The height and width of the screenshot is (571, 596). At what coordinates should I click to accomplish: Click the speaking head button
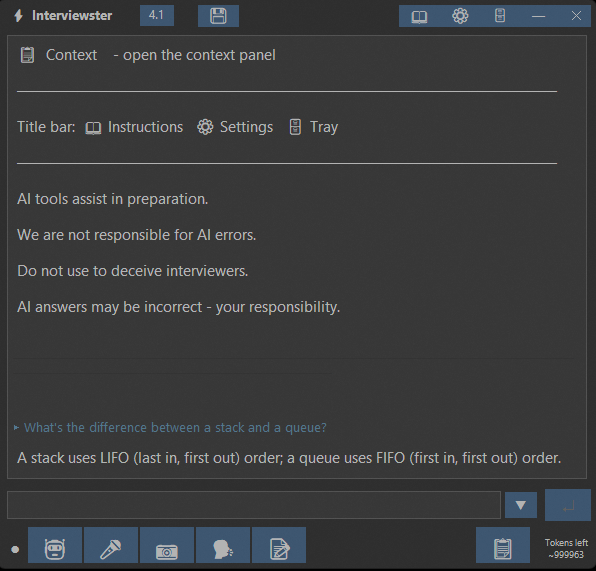(223, 545)
